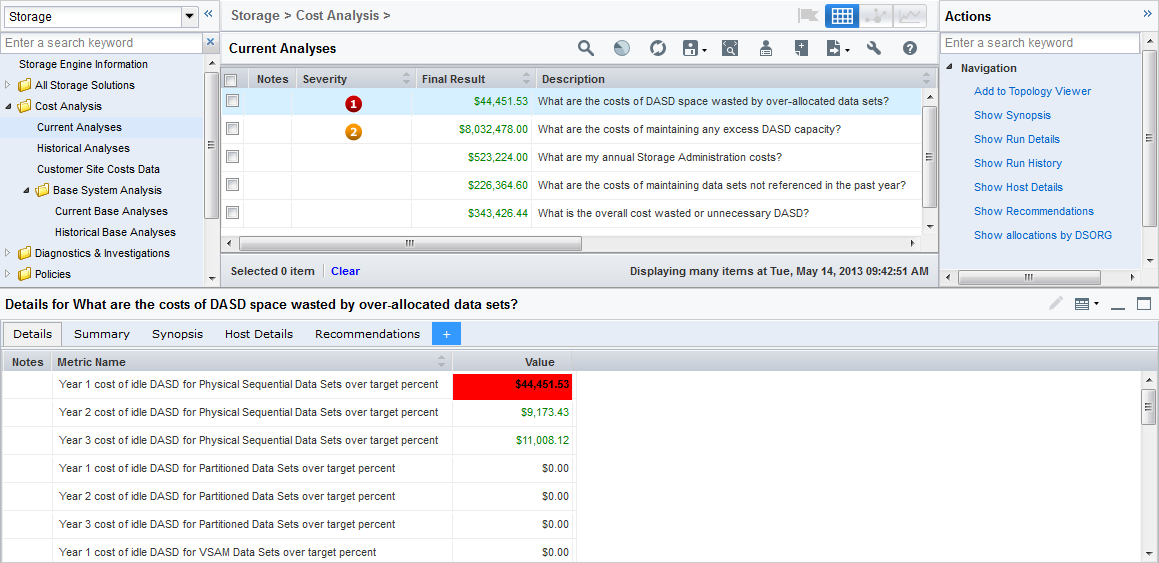Click Show Run History link

[1018, 163]
